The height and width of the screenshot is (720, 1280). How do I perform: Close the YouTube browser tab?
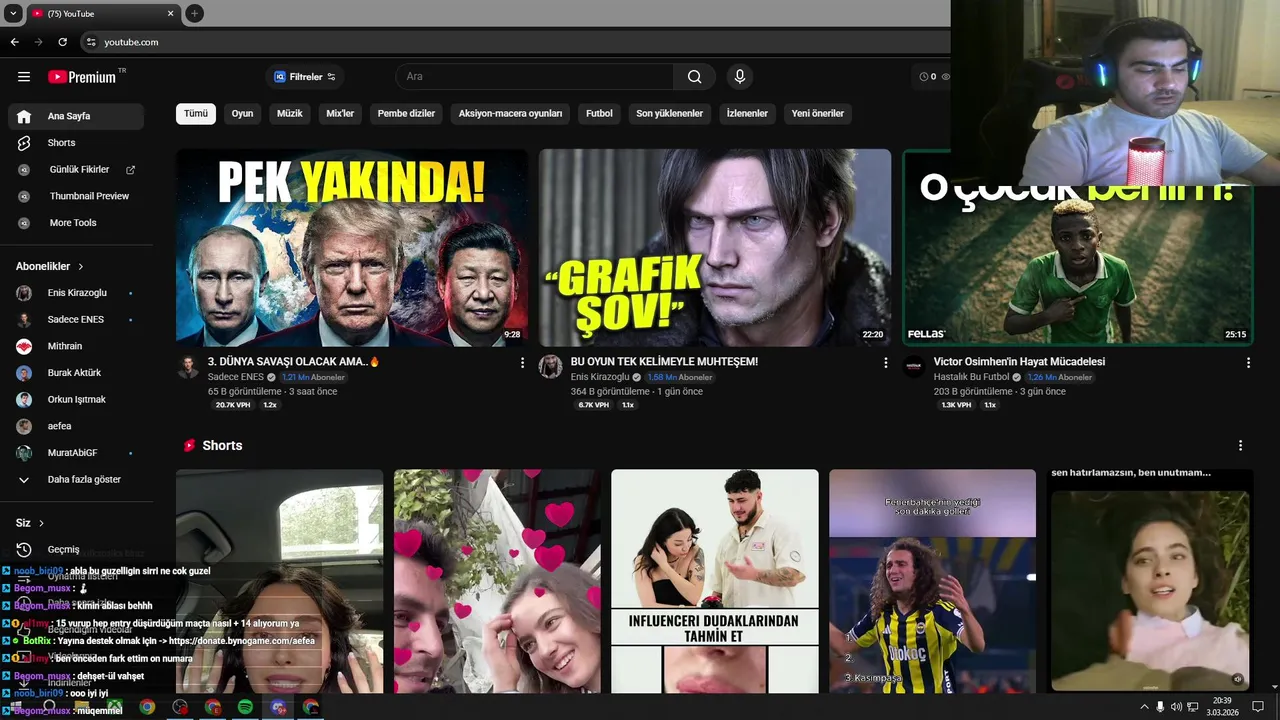point(170,13)
